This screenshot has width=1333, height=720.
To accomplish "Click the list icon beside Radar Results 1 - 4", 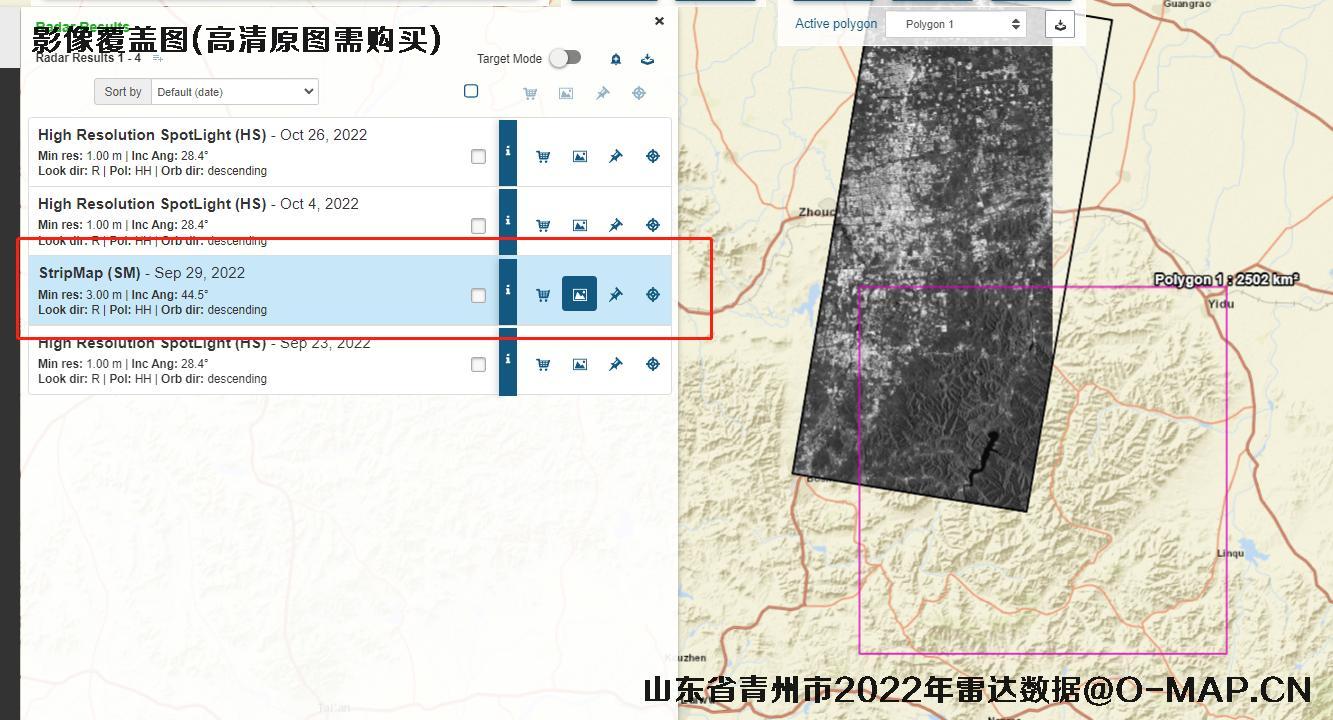I will [x=158, y=59].
